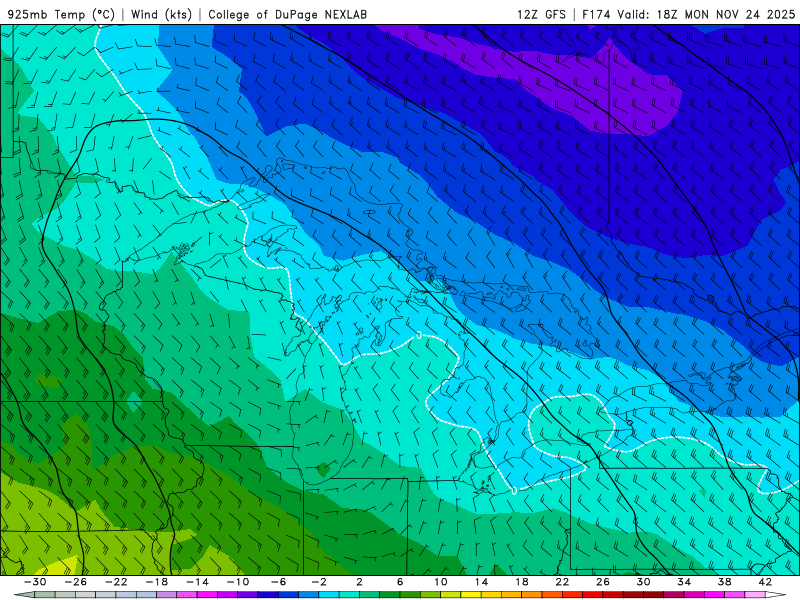
Task: Click 'Valid: 18Z MON NOV 24 2025' text
Action: [x=706, y=14]
